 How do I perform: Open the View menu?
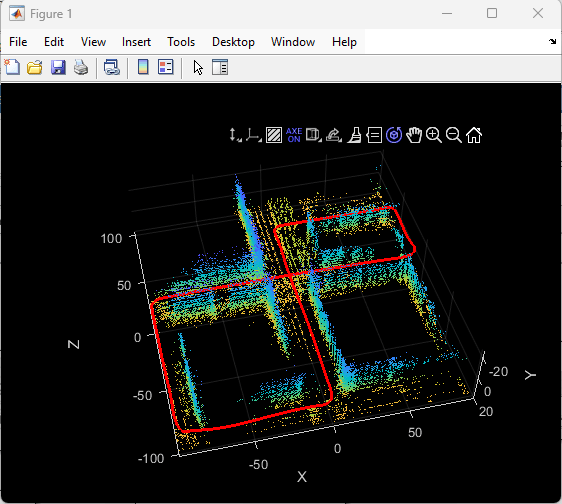tap(93, 42)
